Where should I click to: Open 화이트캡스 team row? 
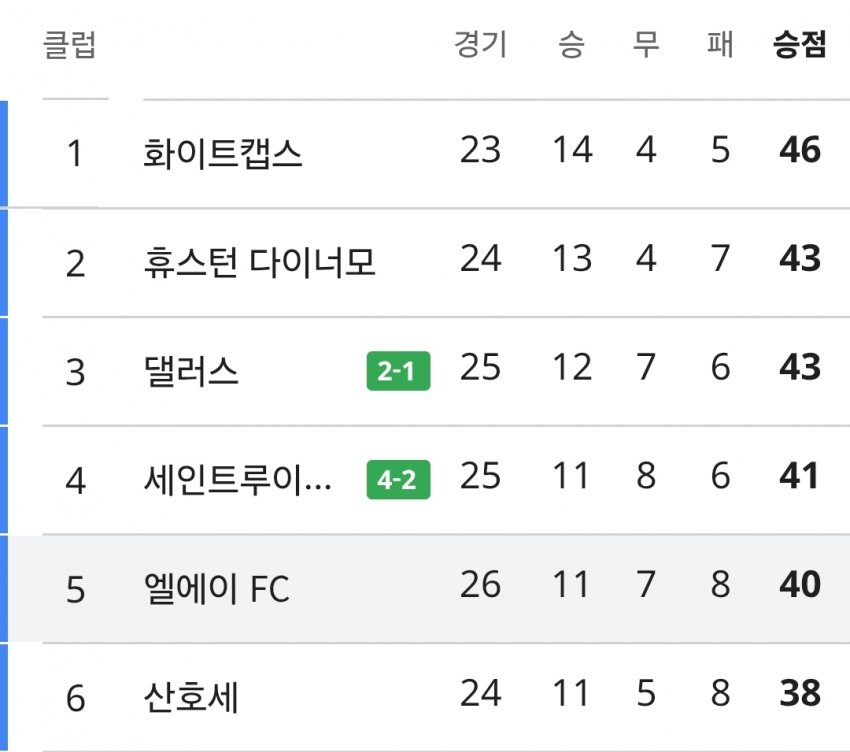pos(429,154)
